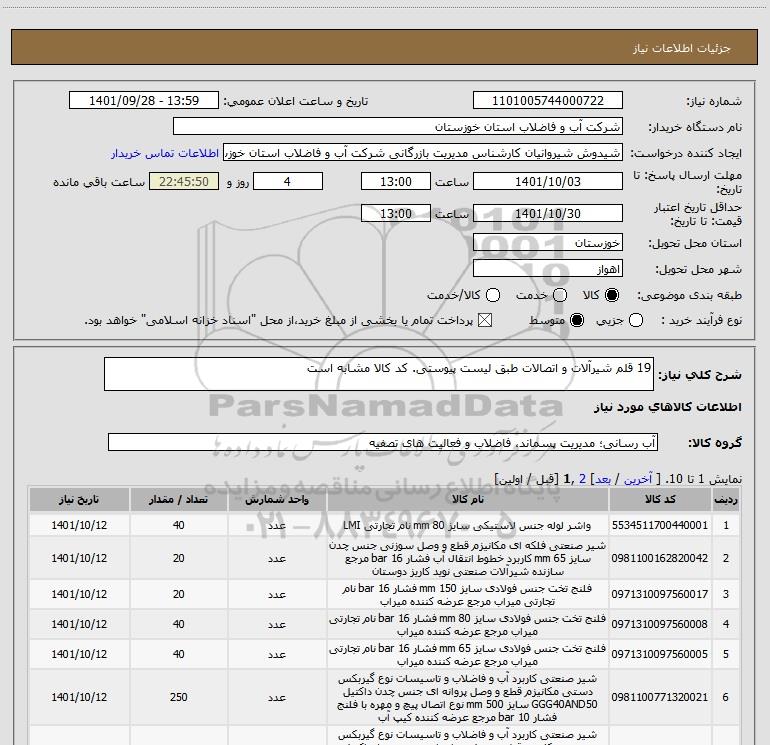
Task: Go to next page link بعد
Action: [x=603, y=479]
